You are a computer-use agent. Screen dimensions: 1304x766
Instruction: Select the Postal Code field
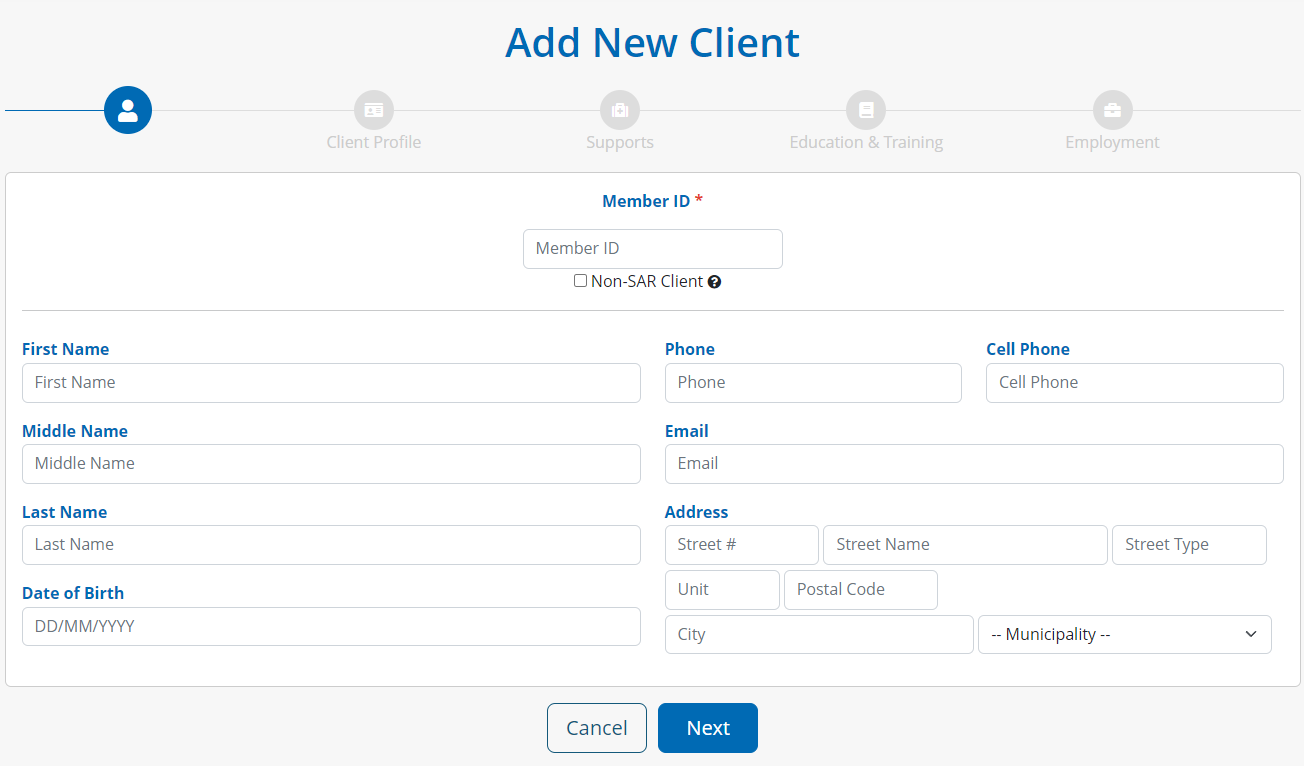click(860, 590)
